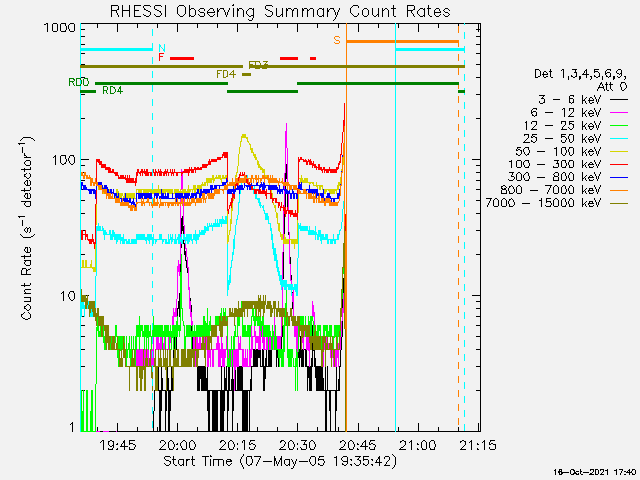Click the '25 - 50 keV' legend label
This screenshot has width=640, height=480.
[562, 139]
